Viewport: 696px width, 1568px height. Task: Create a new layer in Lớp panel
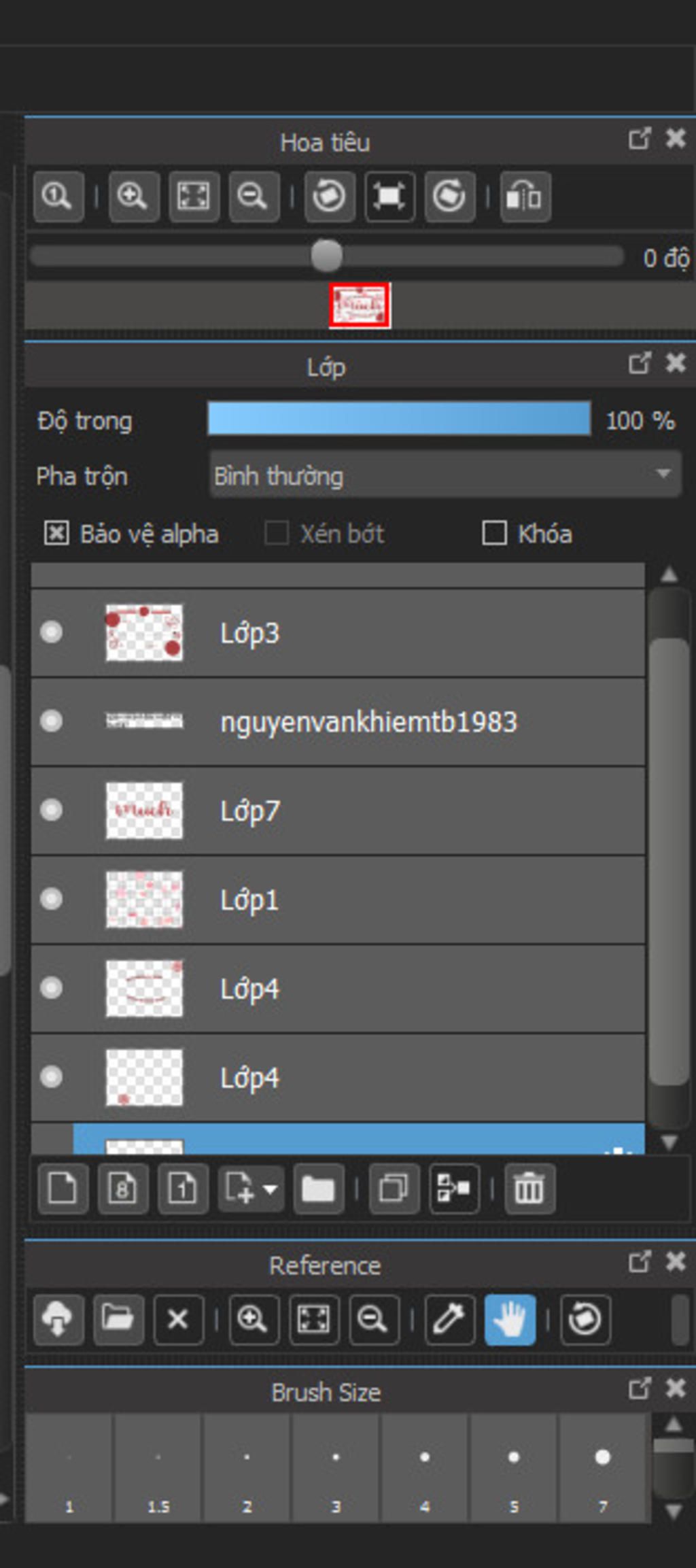click(x=63, y=1189)
